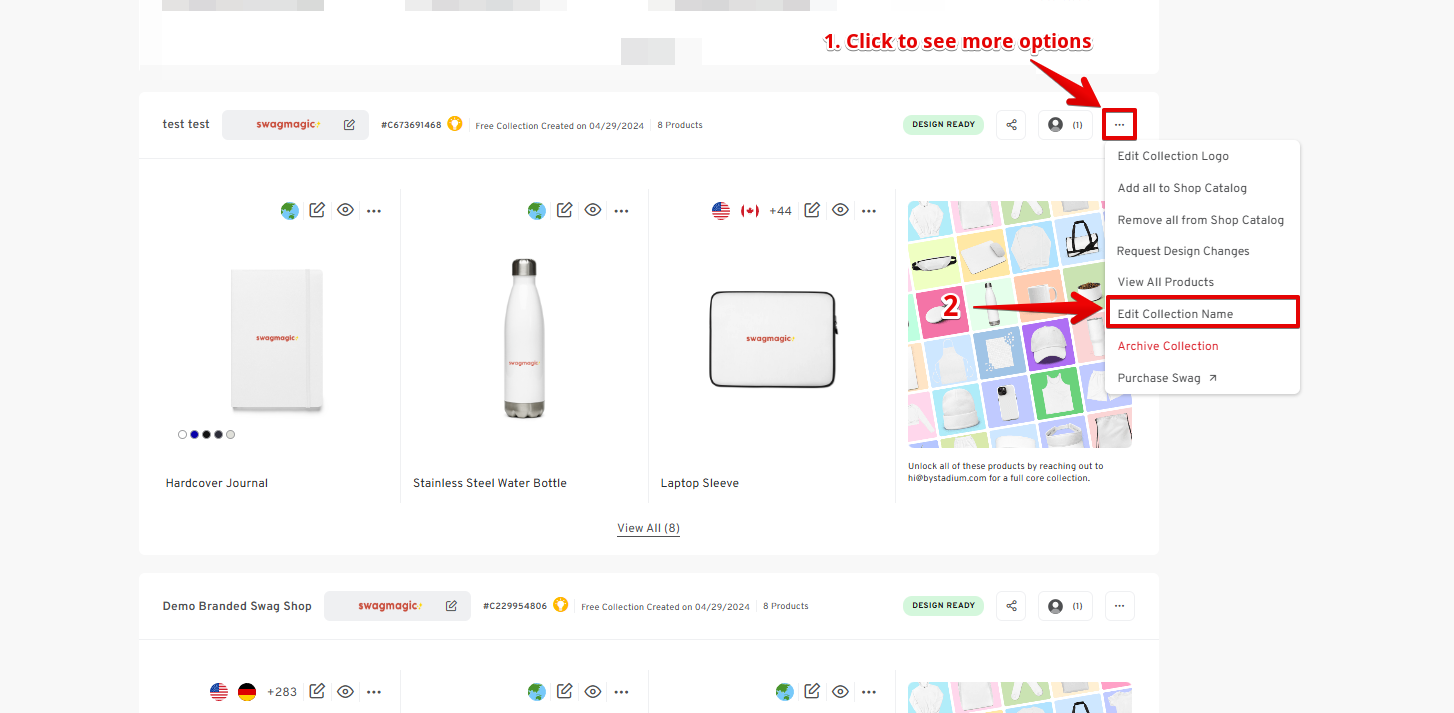The height and width of the screenshot is (713, 1454).
Task: Share the Demo Branded Swag Shop collection
Action: point(1011,606)
